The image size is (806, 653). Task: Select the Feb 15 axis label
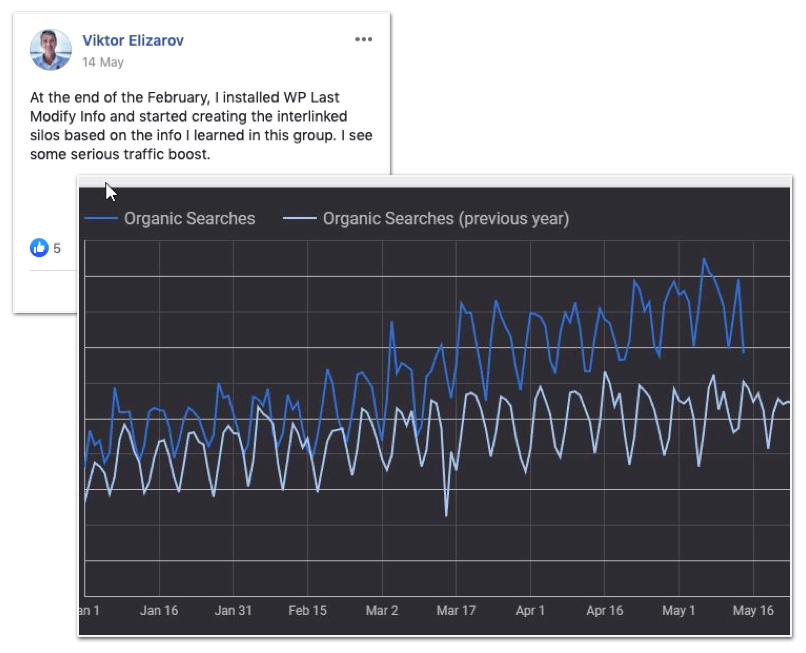(308, 610)
